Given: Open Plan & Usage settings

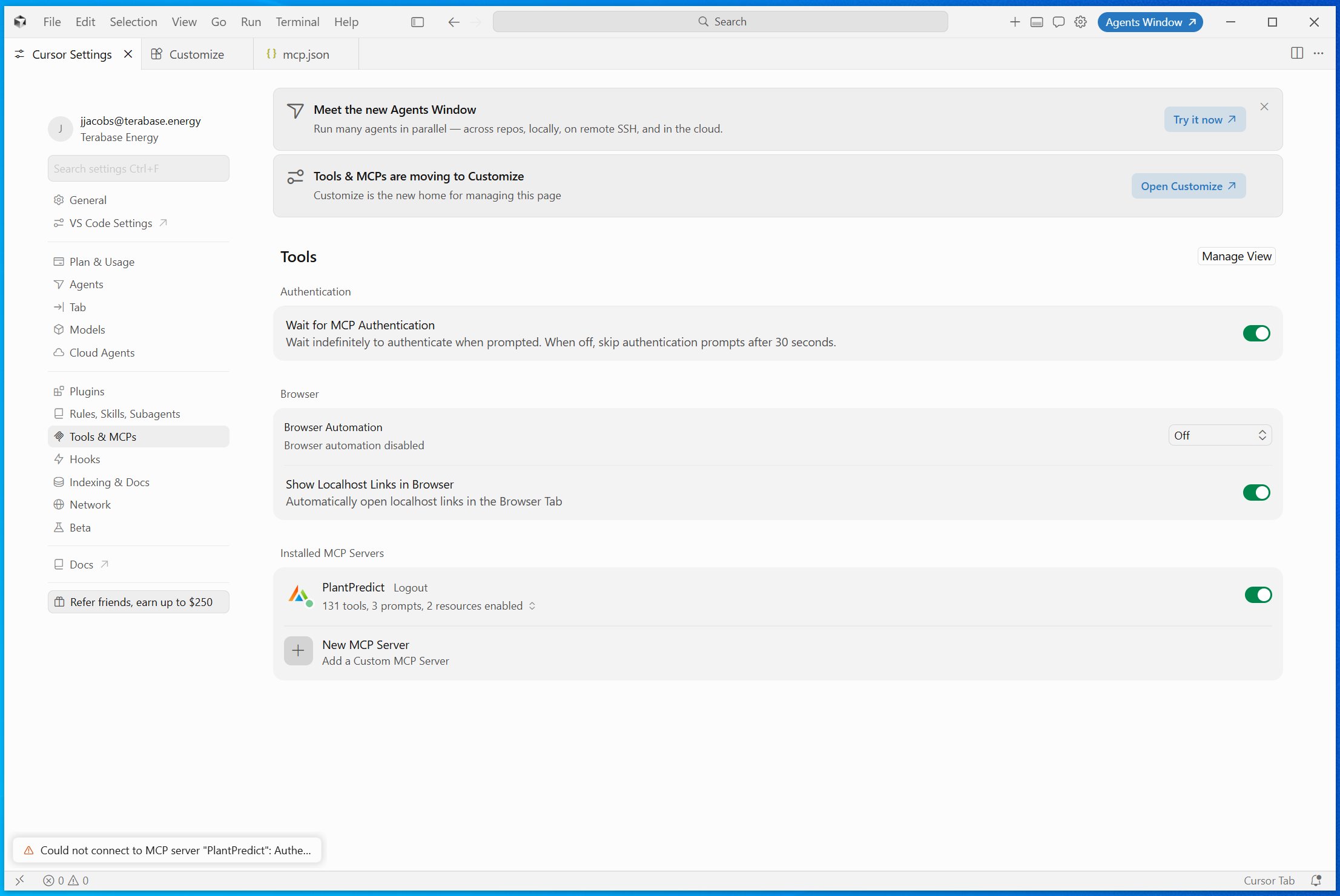Looking at the screenshot, I should coord(139,262).
